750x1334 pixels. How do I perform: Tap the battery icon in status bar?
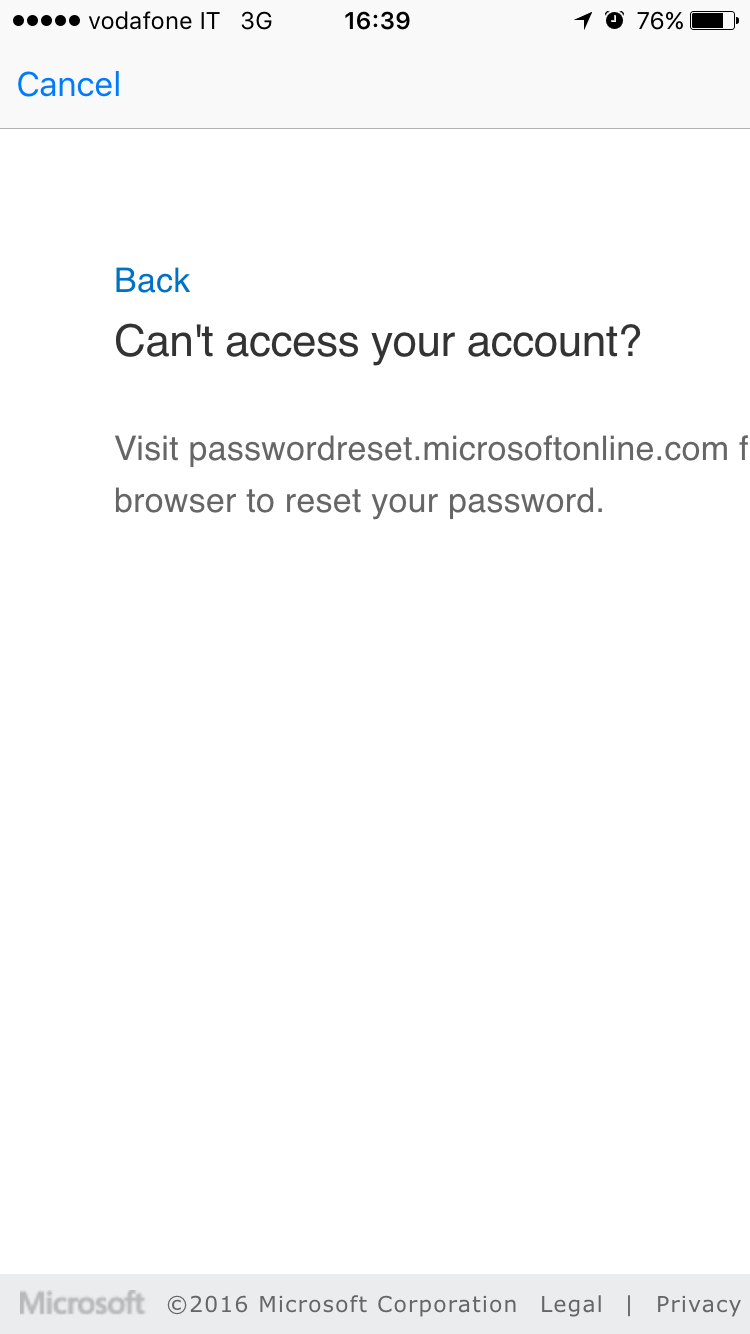coord(714,21)
